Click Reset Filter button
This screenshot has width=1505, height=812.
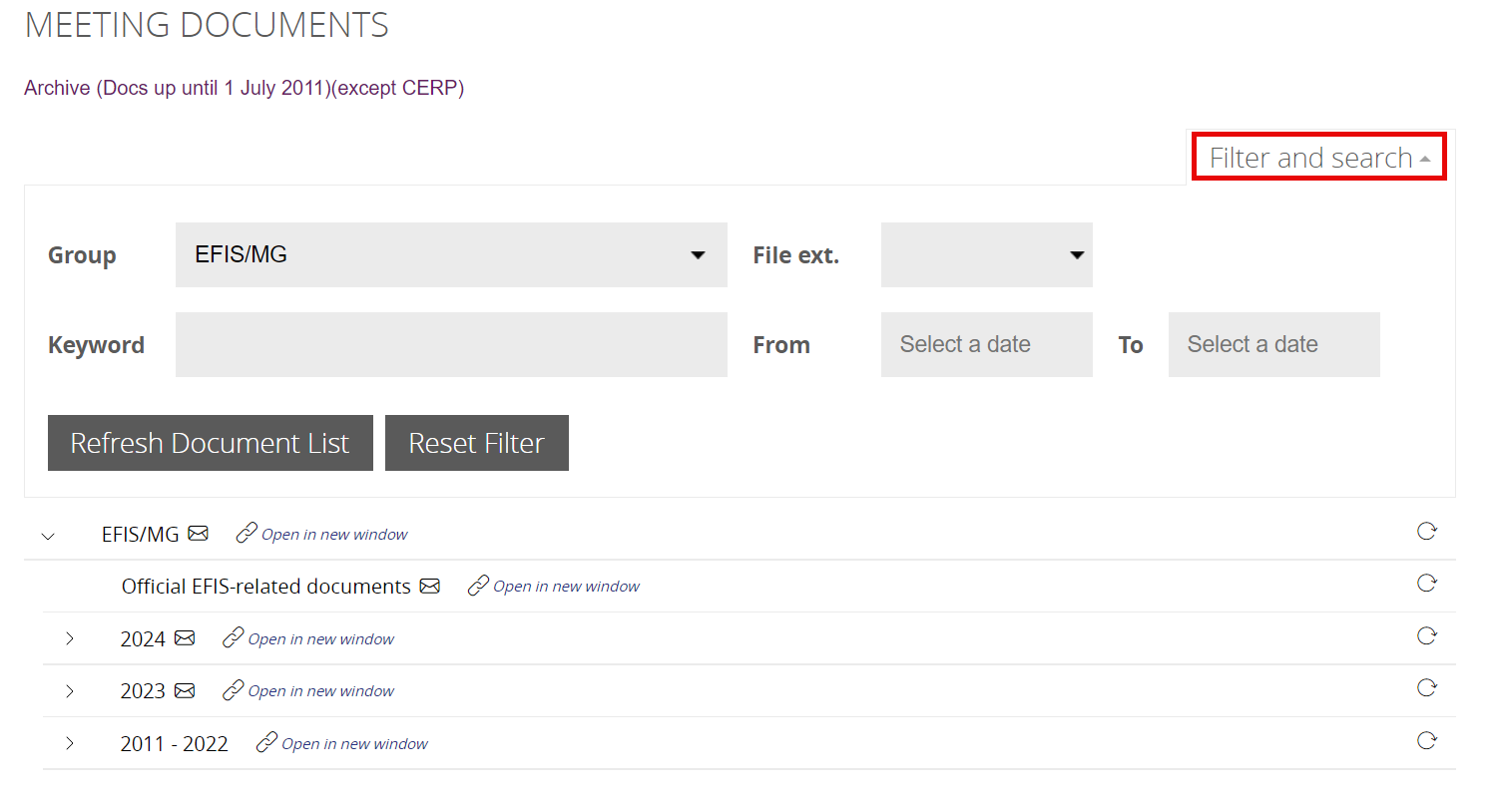[477, 443]
